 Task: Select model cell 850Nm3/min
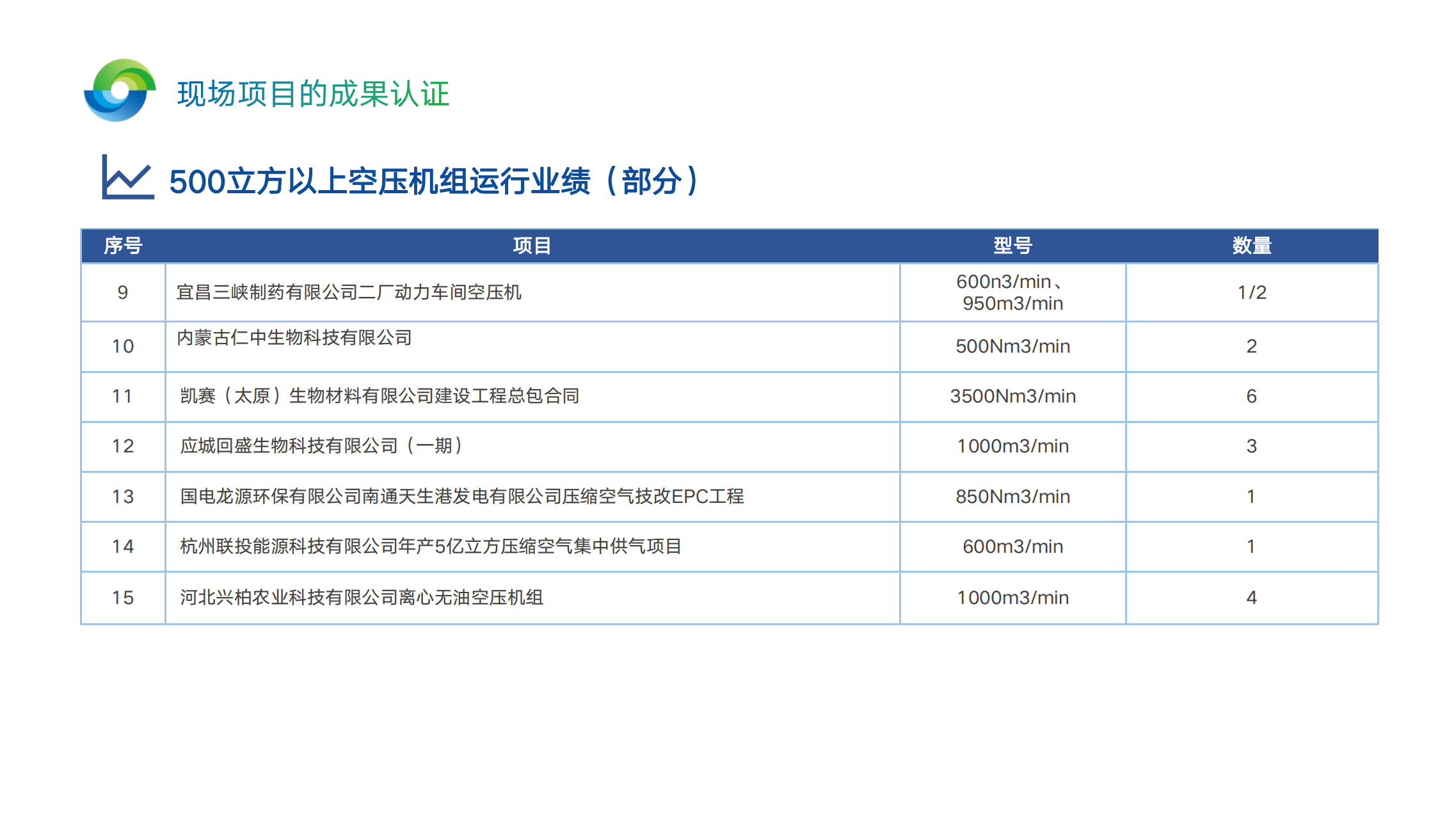pos(1012,497)
